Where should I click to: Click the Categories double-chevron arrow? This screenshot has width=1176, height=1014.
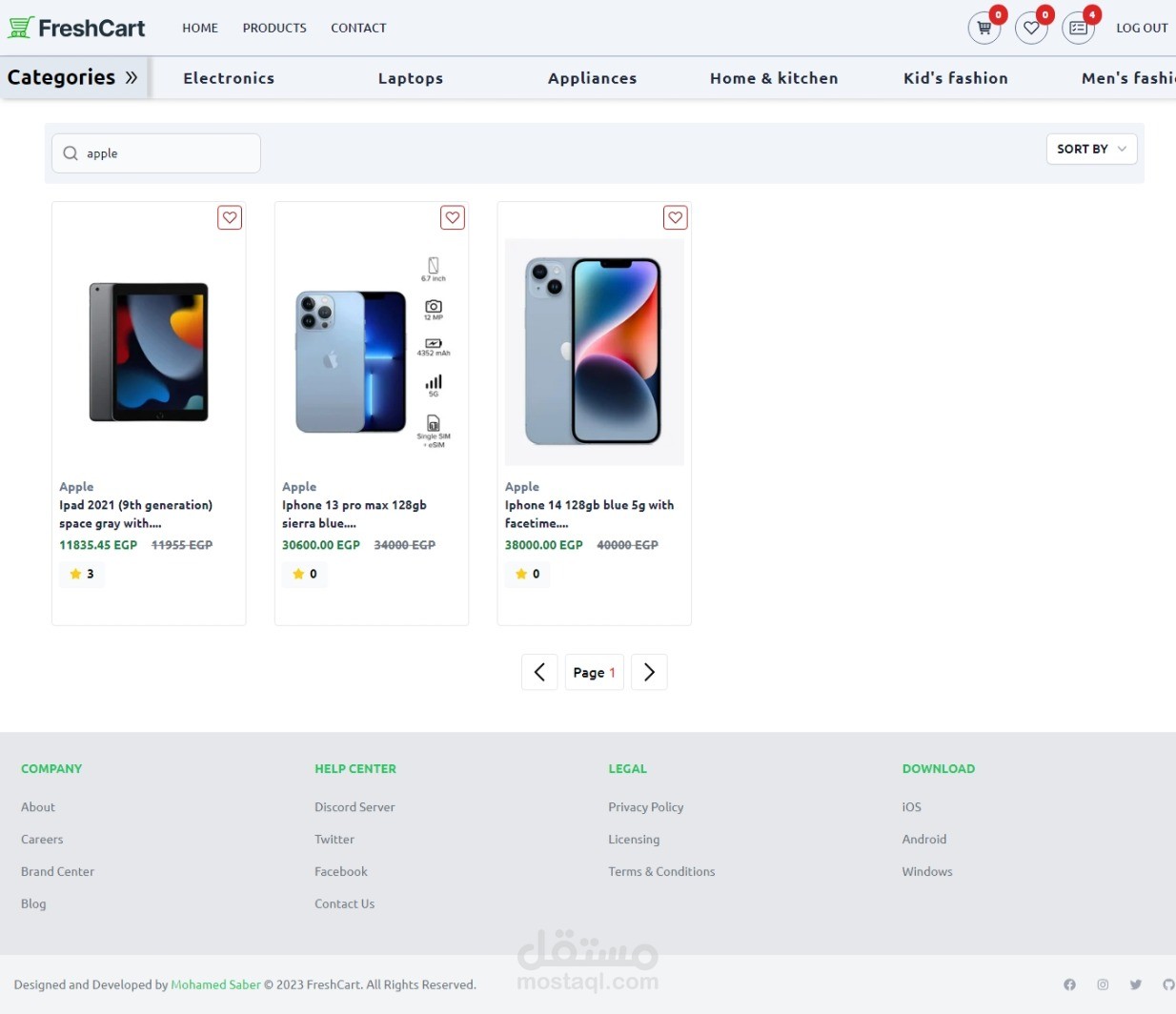coord(132,77)
